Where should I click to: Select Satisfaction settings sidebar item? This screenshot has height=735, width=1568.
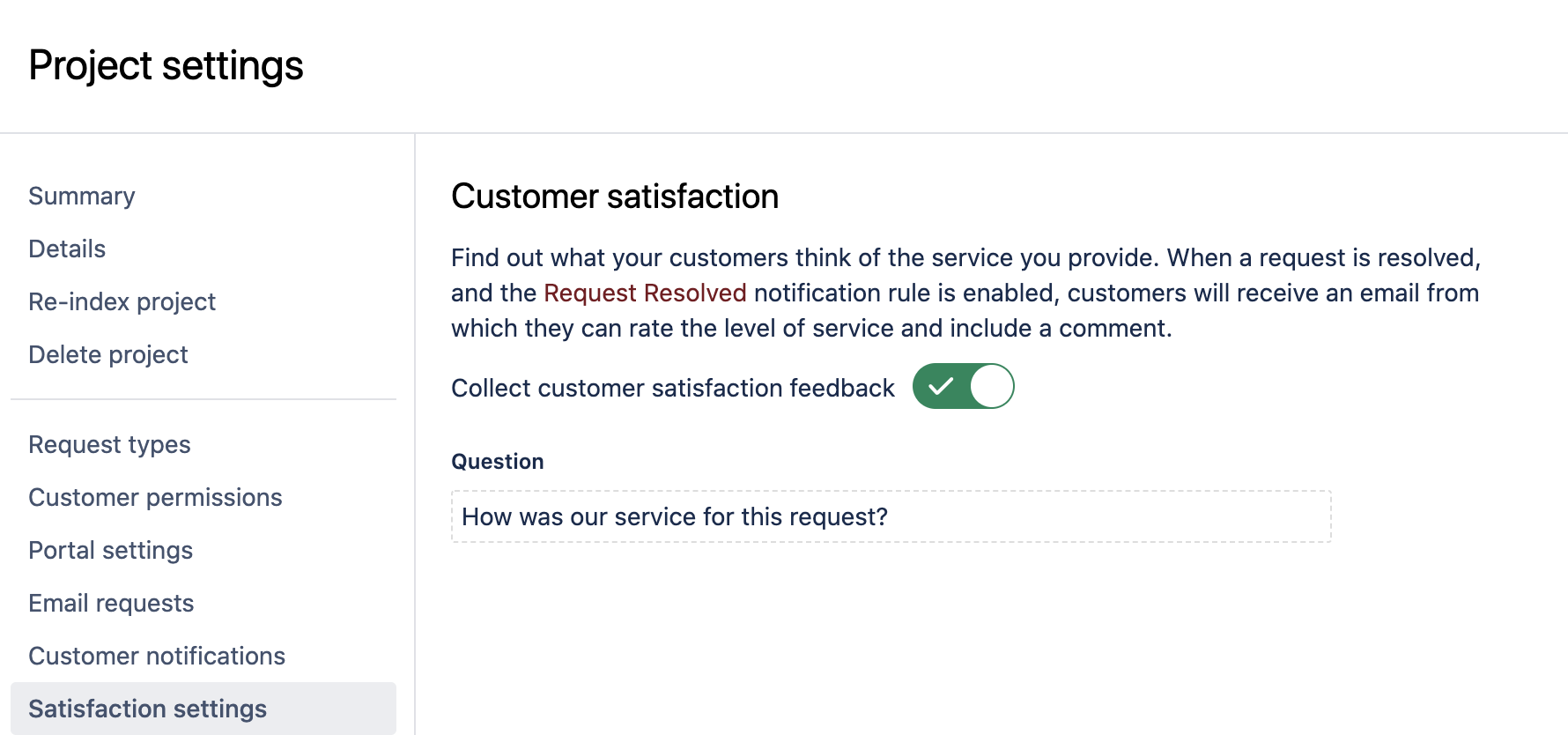pyautogui.click(x=147, y=709)
